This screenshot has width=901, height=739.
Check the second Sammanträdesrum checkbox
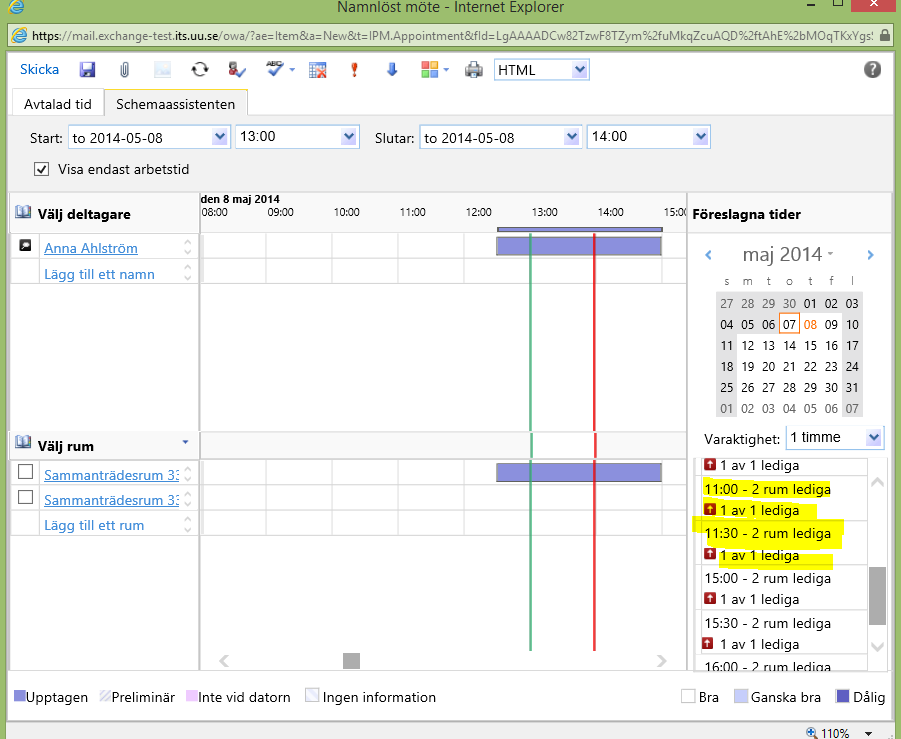point(25,497)
